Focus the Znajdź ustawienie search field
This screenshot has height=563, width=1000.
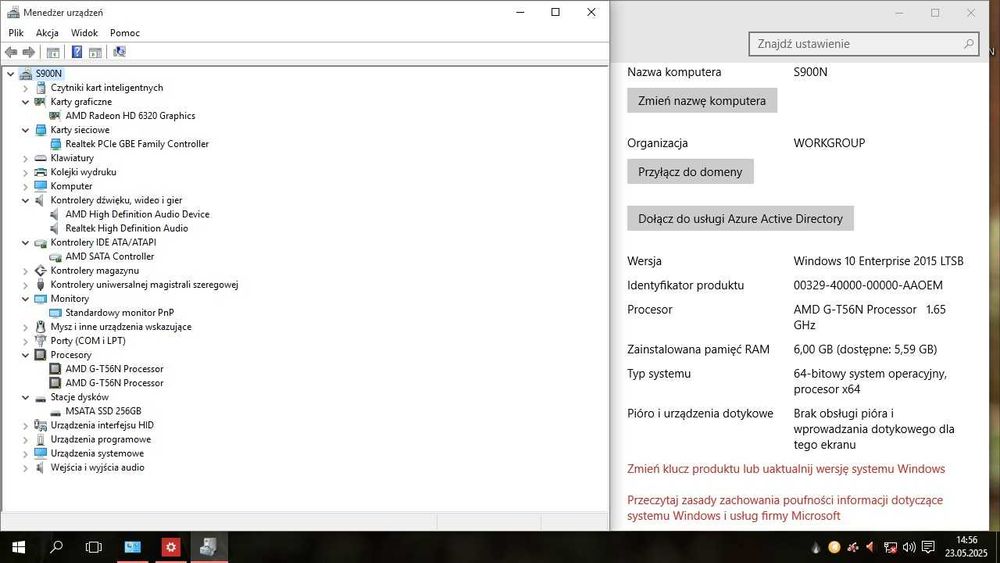coord(863,44)
